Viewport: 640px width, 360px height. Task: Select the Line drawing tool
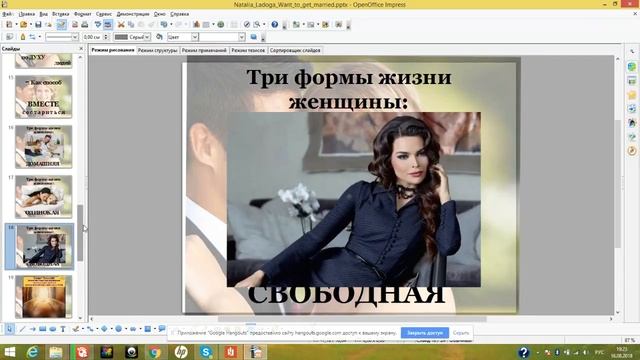click(x=22, y=329)
